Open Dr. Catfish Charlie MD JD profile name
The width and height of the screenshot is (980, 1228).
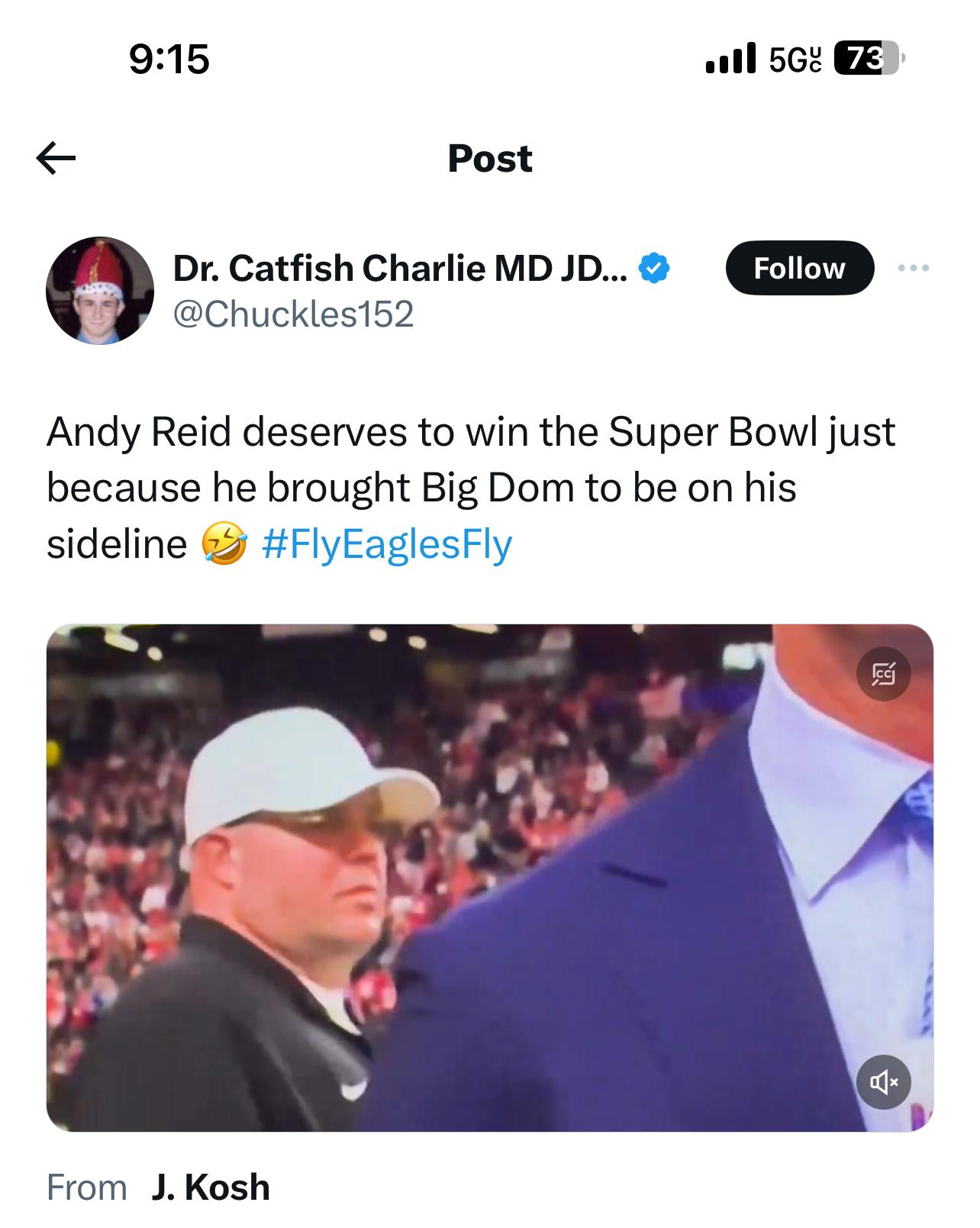tap(400, 268)
